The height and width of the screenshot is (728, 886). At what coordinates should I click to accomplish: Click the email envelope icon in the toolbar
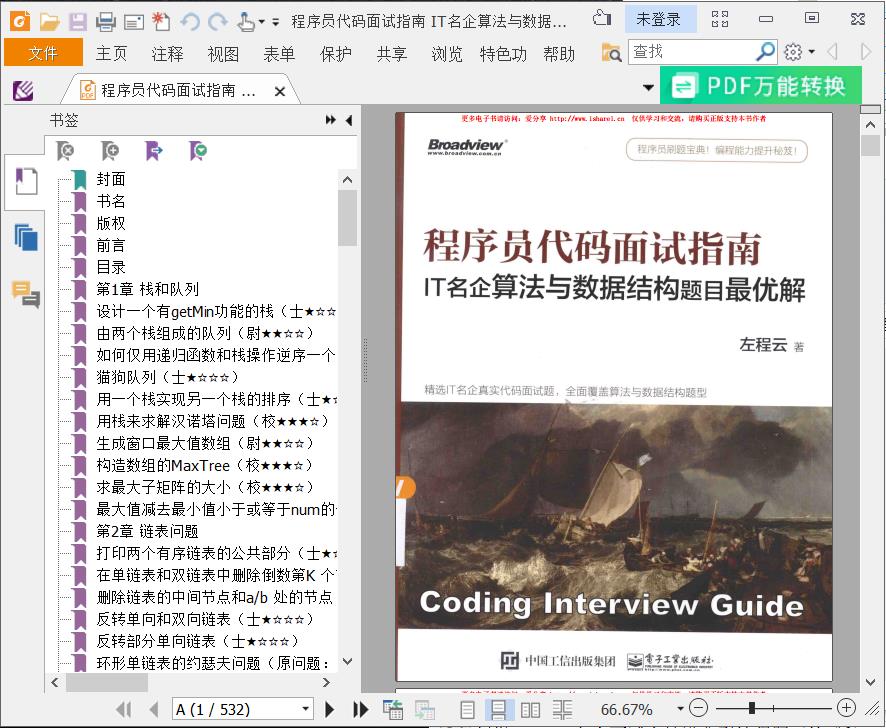pos(134,21)
